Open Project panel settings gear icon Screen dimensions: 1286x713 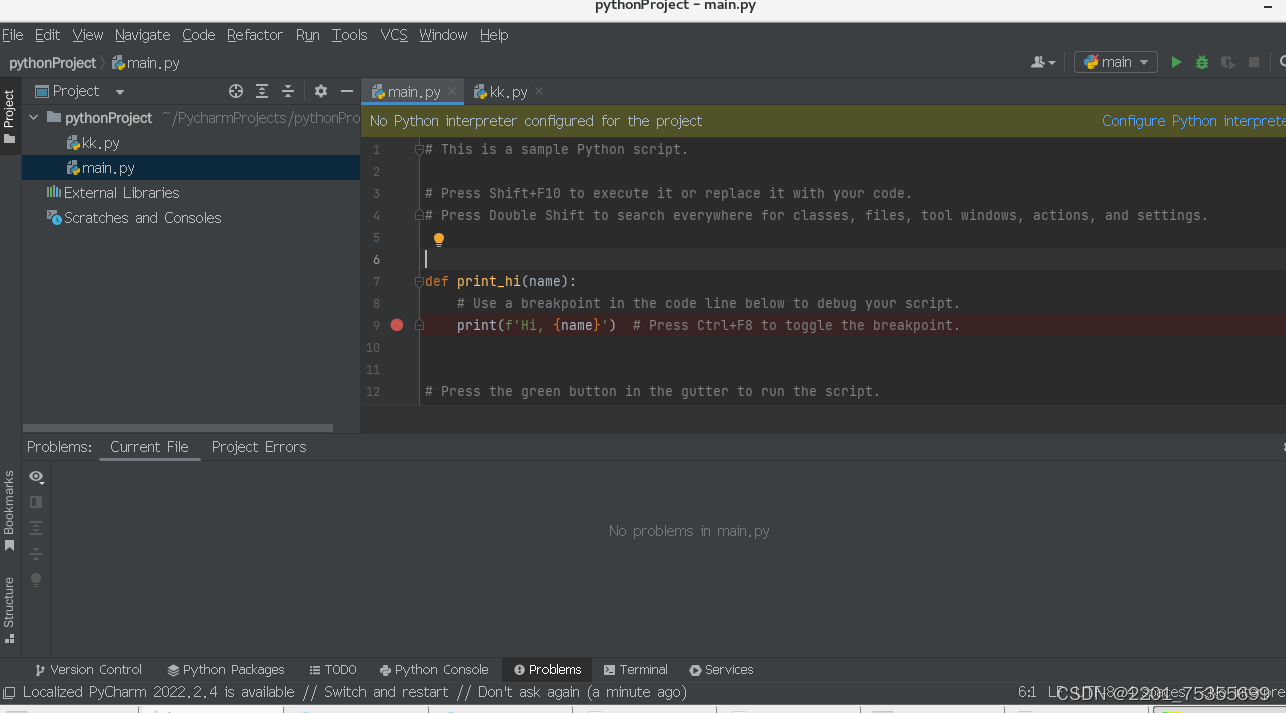point(319,91)
